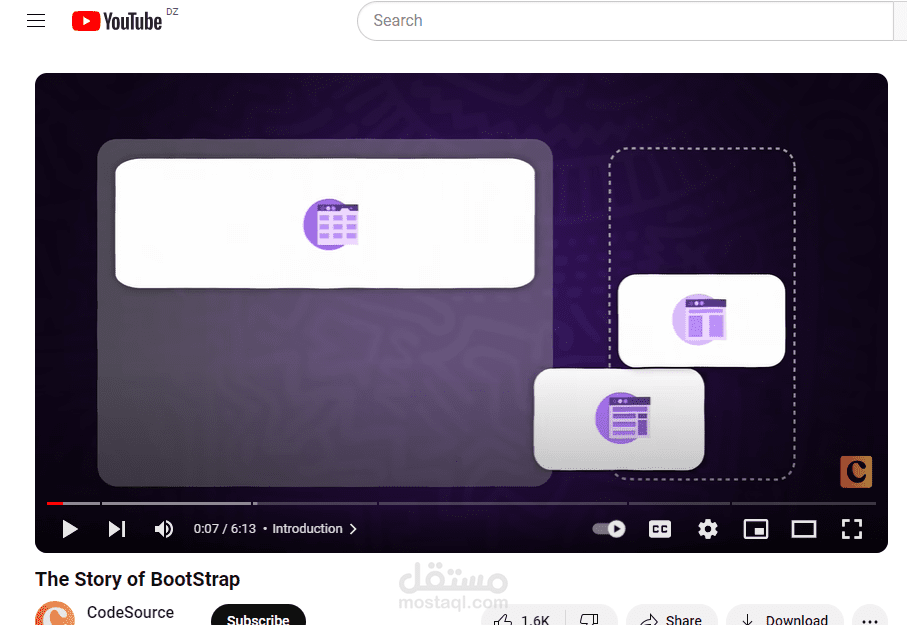Open the CodeSource channel avatar
Image resolution: width=907 pixels, height=625 pixels.
click(55, 613)
